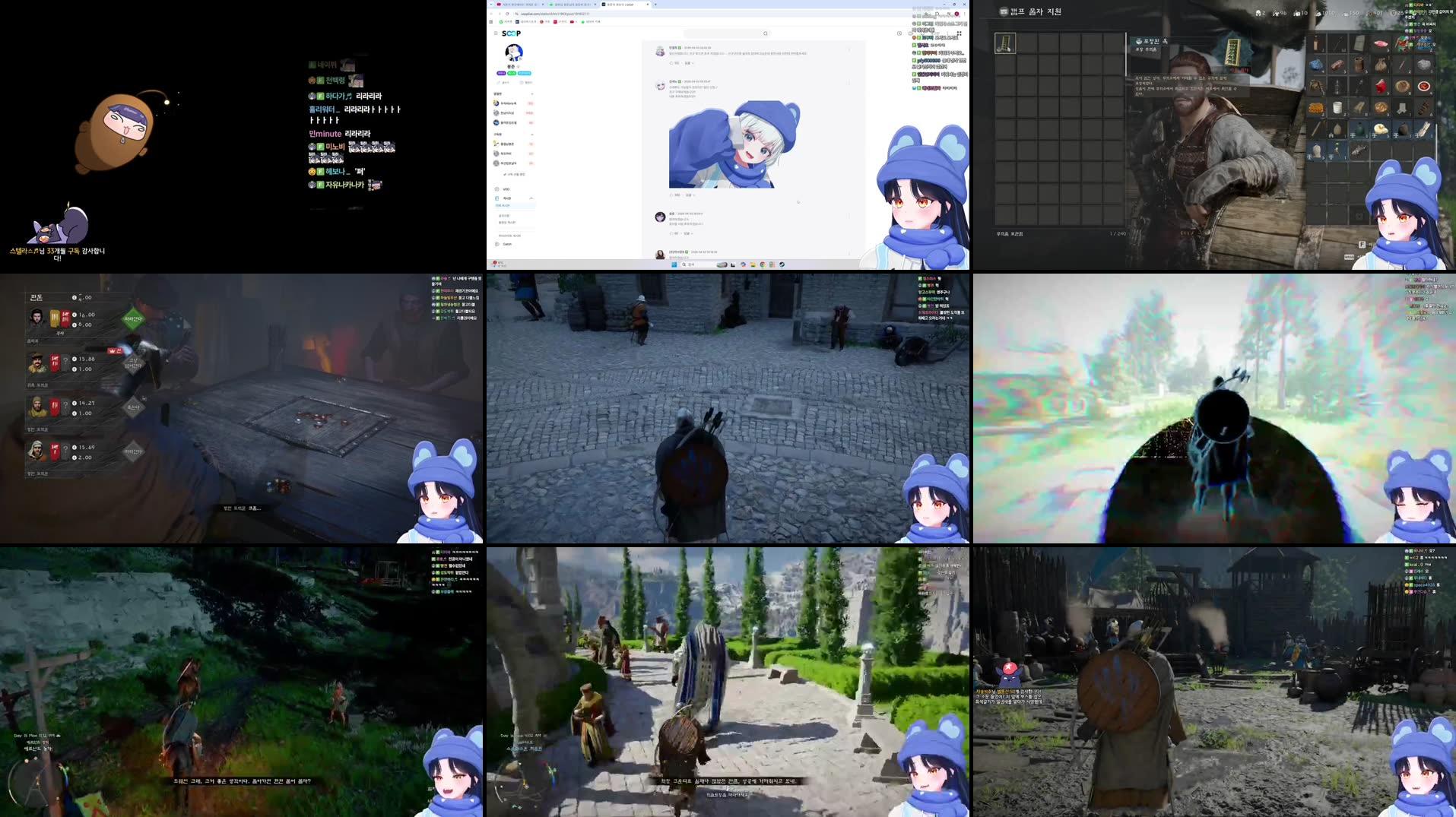Screen dimensions: 1456x817
Task: Click the Chrome icon on the Windows taskbar
Action: tap(763, 263)
